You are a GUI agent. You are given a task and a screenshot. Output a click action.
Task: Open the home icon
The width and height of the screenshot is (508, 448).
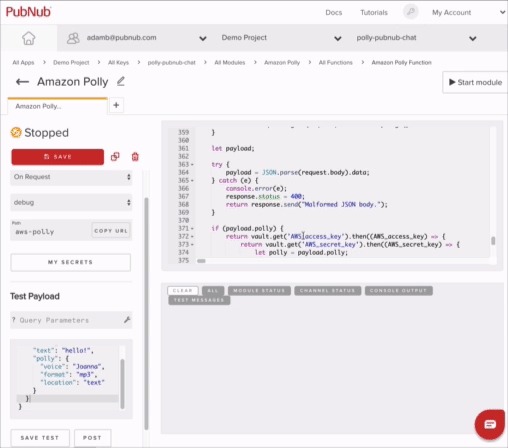(29, 38)
